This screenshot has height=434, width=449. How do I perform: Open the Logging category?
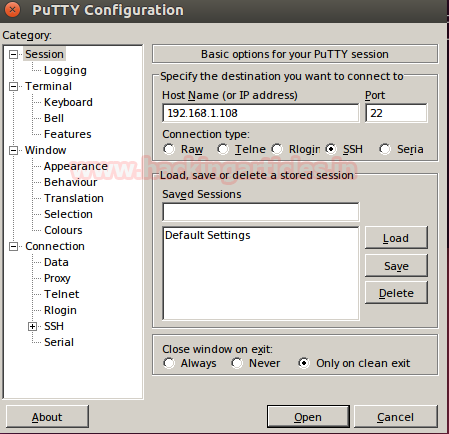click(65, 70)
